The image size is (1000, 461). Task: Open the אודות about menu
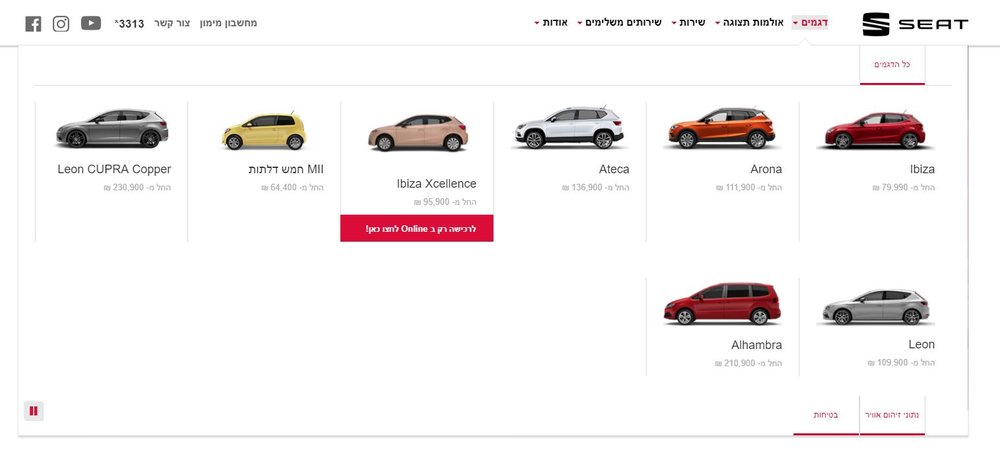point(551,23)
